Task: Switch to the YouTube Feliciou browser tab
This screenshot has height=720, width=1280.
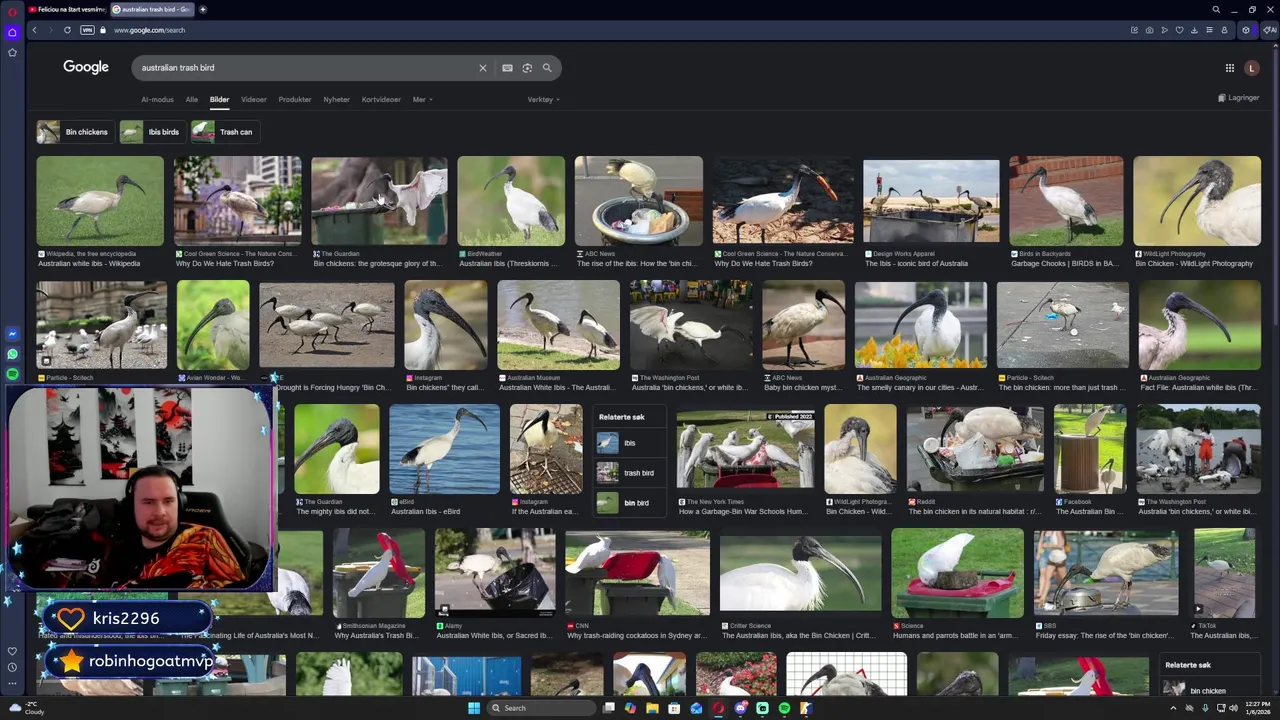Action: click(66, 9)
